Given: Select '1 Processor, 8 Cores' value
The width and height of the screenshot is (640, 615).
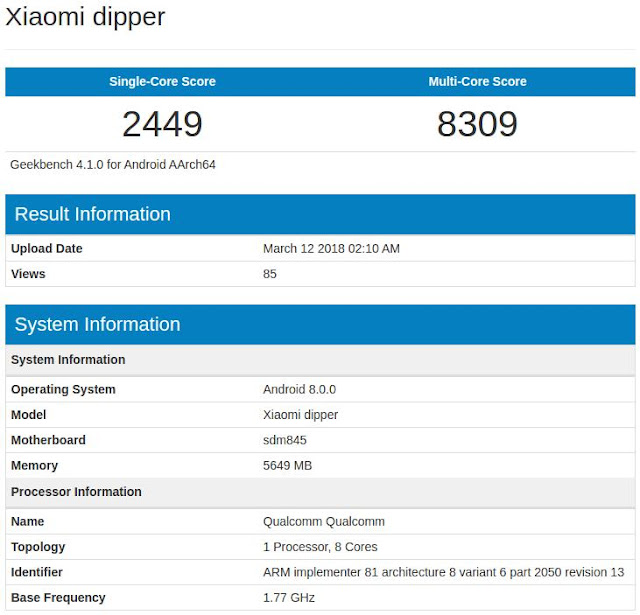Looking at the screenshot, I should (x=320, y=547).
